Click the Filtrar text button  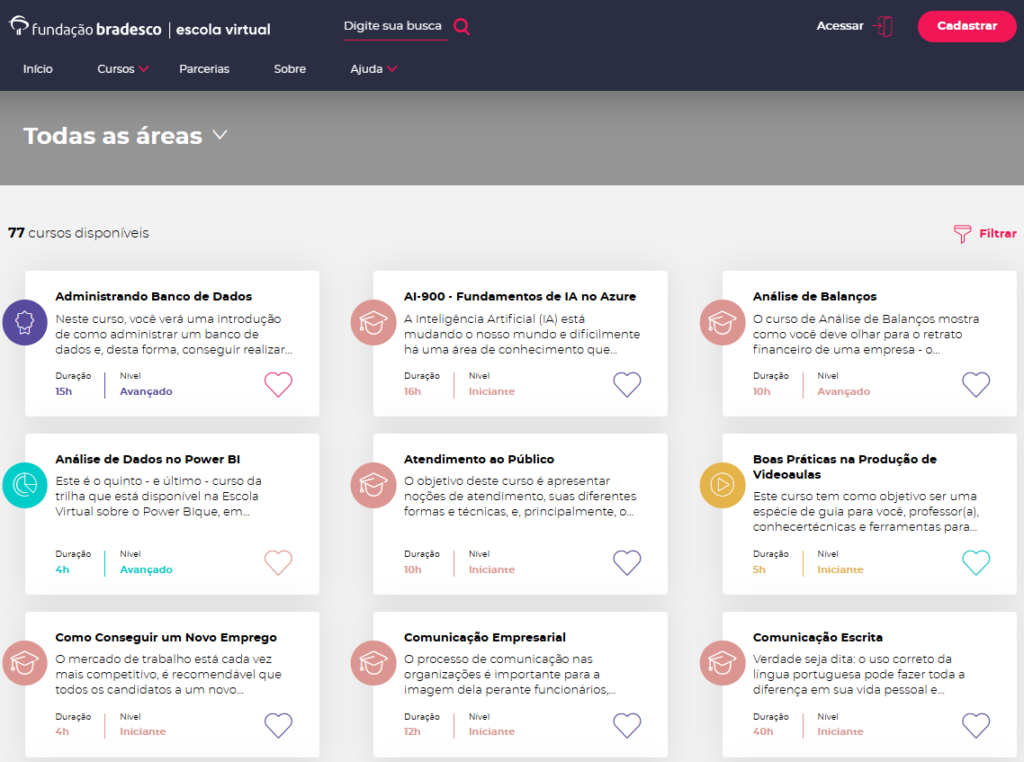click(x=998, y=233)
